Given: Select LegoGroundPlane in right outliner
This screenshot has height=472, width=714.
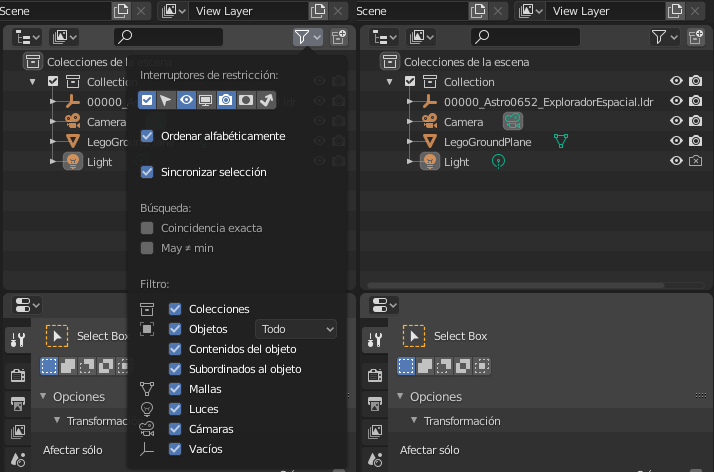Looking at the screenshot, I should click(488, 142).
